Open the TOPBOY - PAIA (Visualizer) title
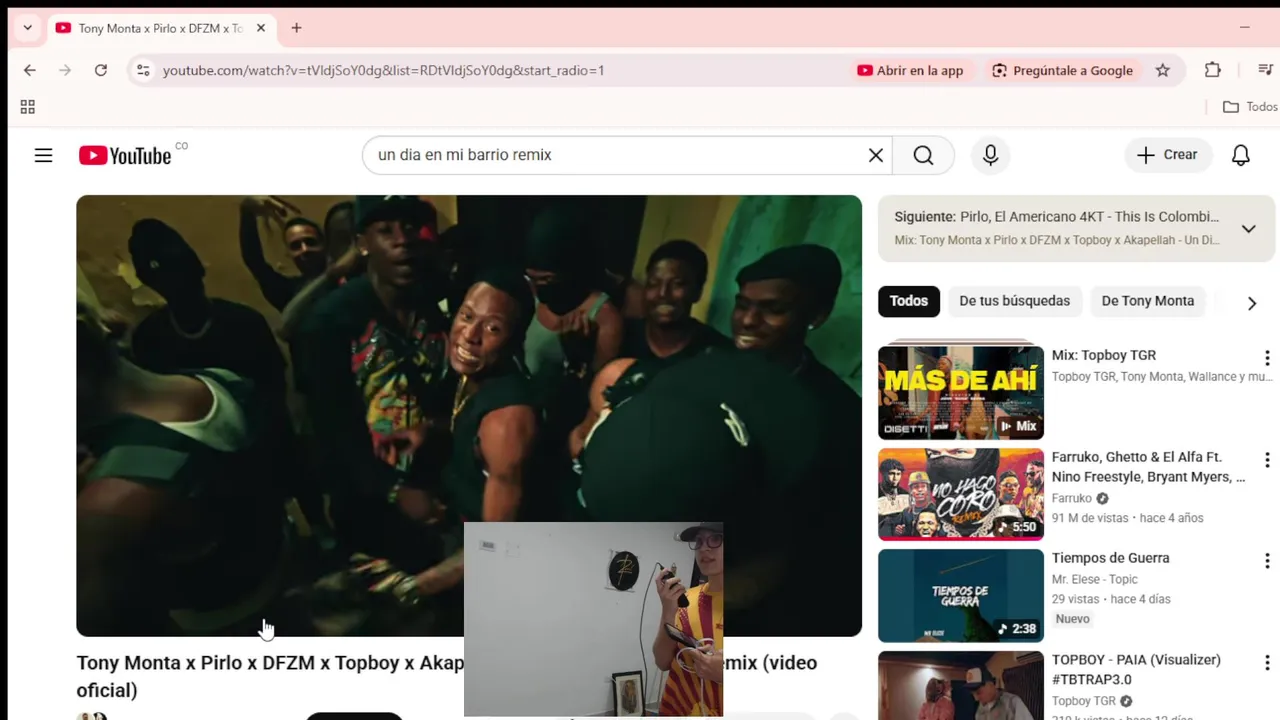This screenshot has height=720, width=1280. (1136, 670)
